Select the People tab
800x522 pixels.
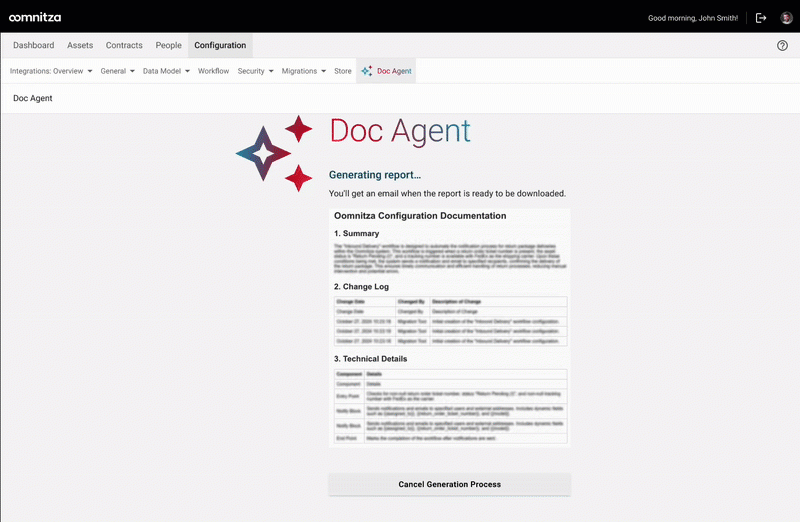(x=168, y=45)
